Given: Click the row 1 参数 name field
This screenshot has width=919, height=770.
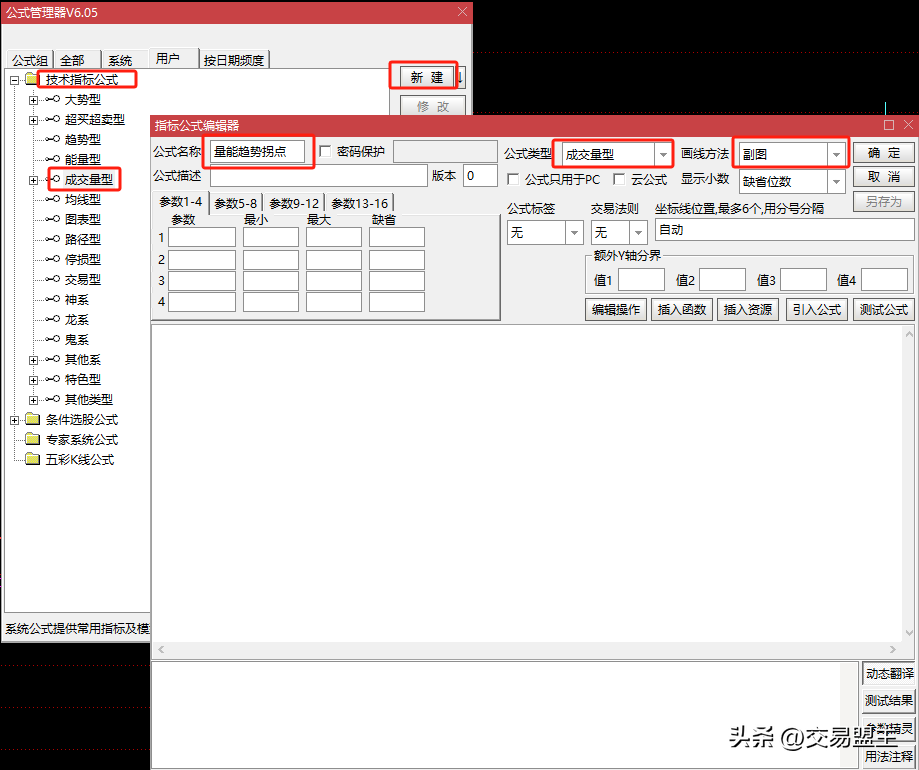Looking at the screenshot, I should coord(202,237).
